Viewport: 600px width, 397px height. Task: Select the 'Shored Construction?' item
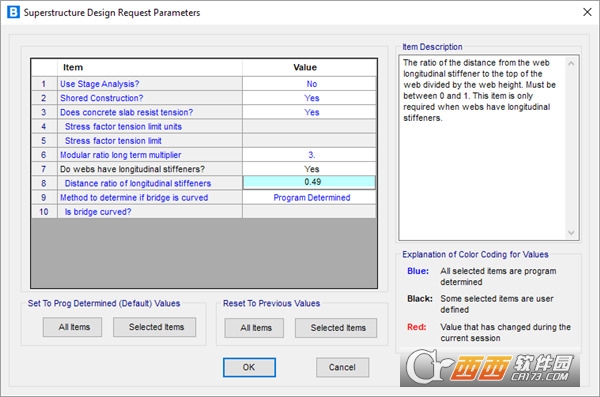pos(150,98)
